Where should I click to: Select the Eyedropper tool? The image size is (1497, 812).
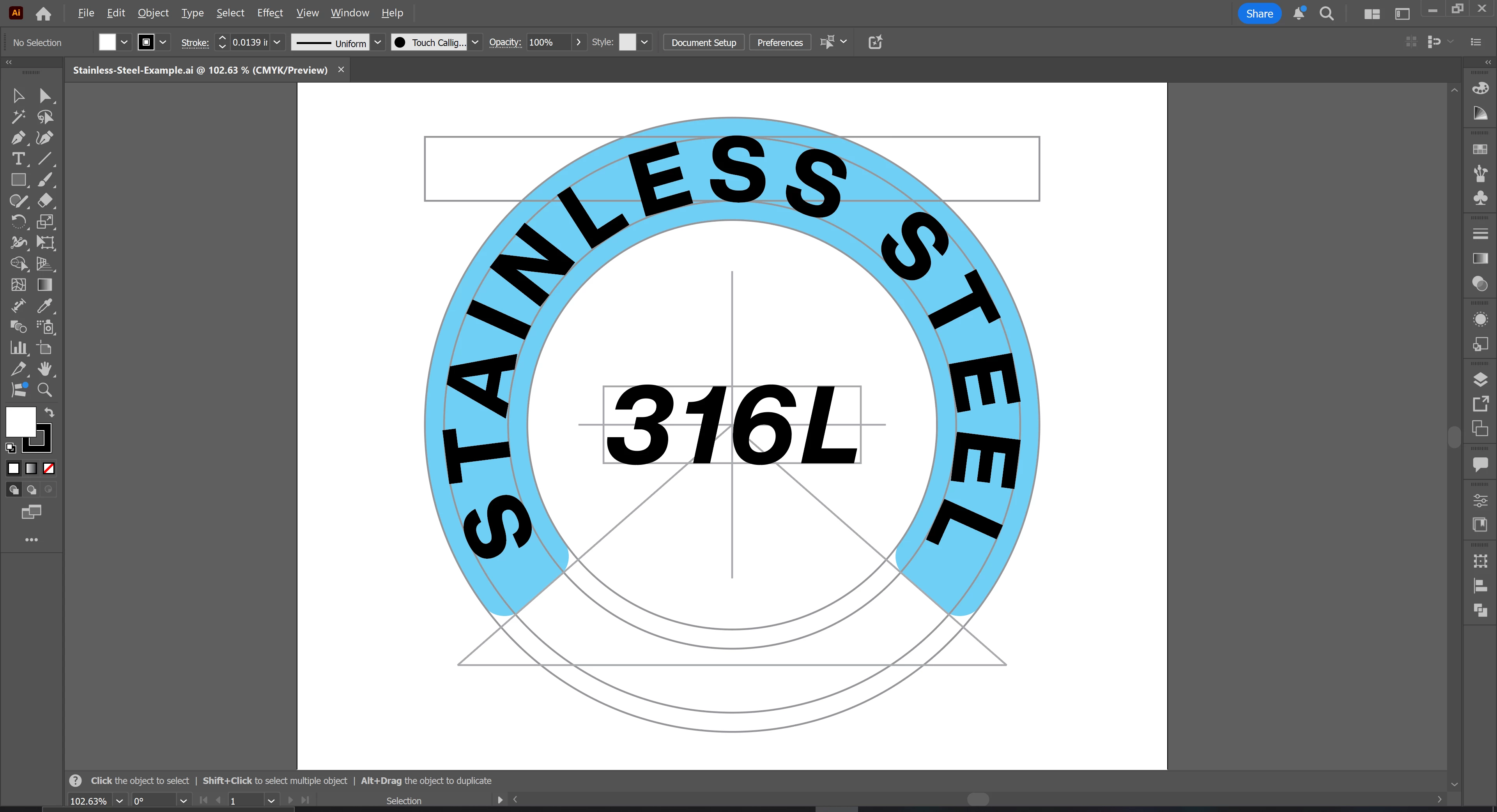pos(45,305)
